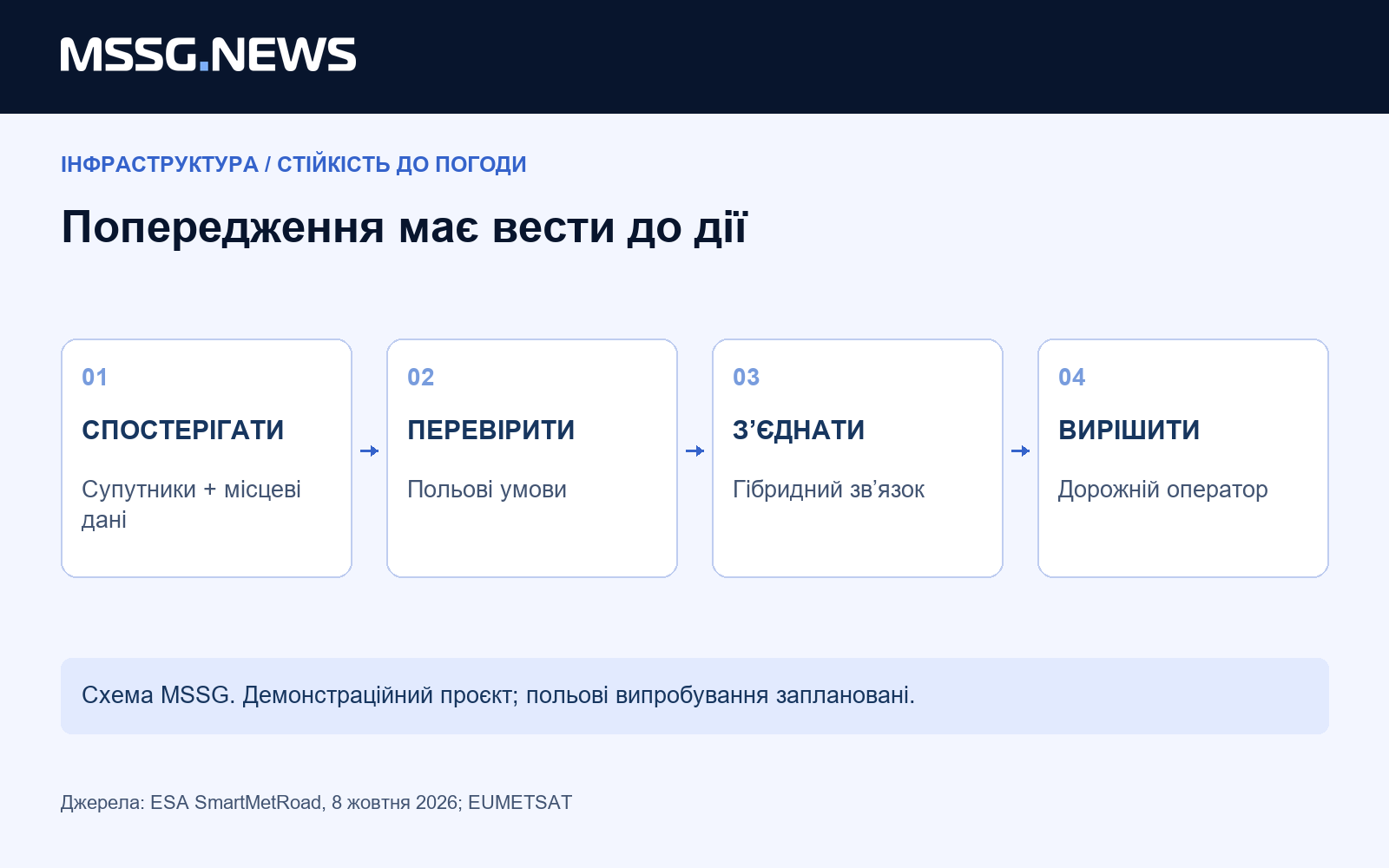Click the step number 04
Image resolution: width=1389 pixels, height=868 pixels.
pos(1072,378)
